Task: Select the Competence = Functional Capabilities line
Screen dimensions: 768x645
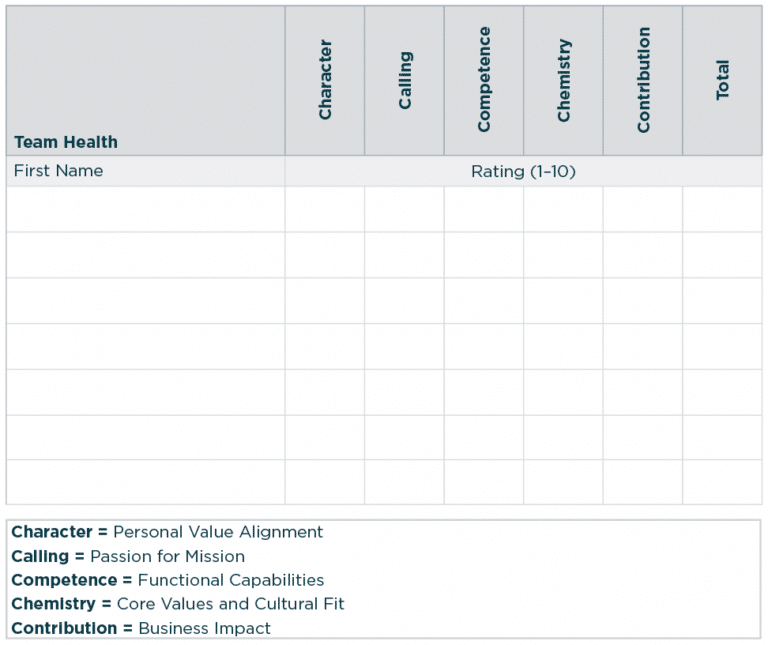Action: 168,580
